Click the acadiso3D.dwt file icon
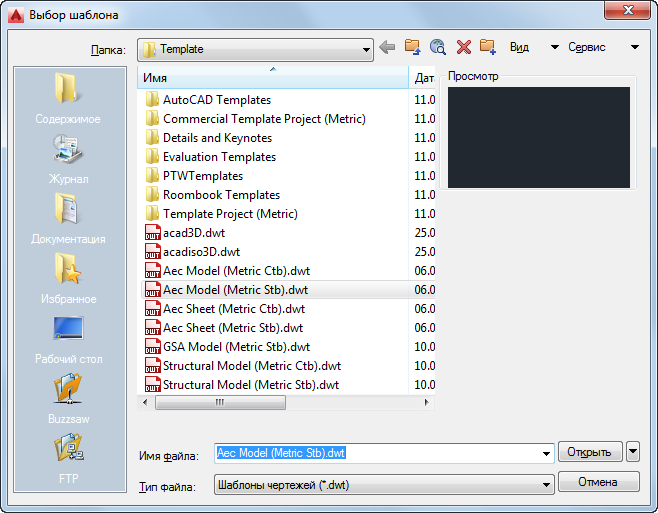This screenshot has height=513, width=658. coord(152,251)
